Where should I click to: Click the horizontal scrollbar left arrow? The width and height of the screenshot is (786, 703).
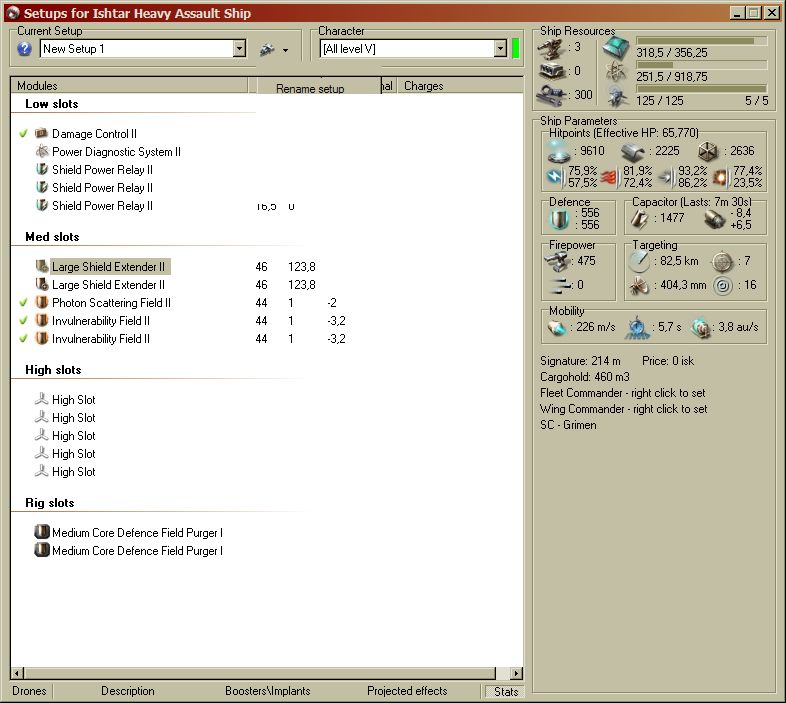pyautogui.click(x=18, y=673)
